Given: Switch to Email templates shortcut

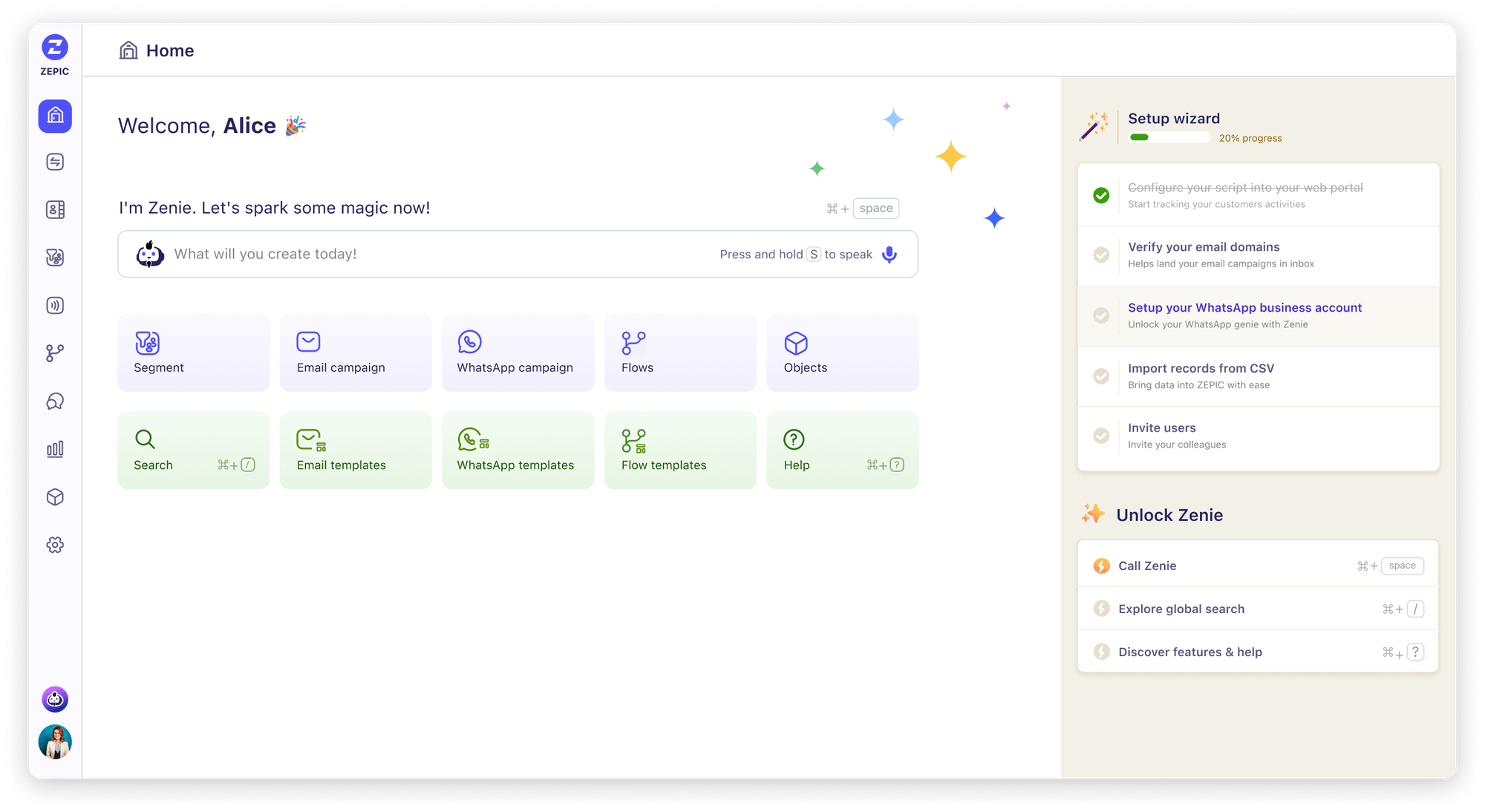Looking at the screenshot, I should [x=356, y=450].
